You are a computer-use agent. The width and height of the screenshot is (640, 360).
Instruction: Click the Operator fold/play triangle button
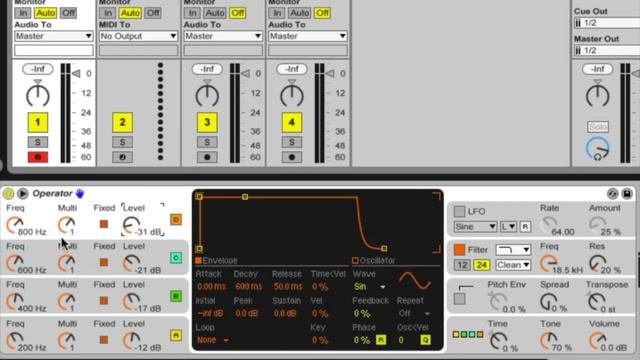point(23,193)
